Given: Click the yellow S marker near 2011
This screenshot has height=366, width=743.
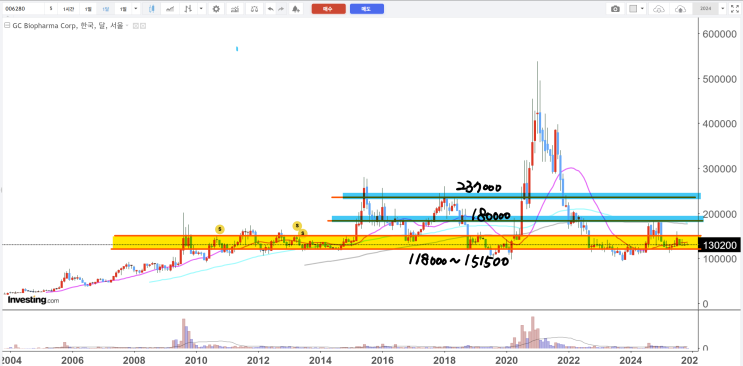Looking at the screenshot, I should pyautogui.click(x=219, y=229).
